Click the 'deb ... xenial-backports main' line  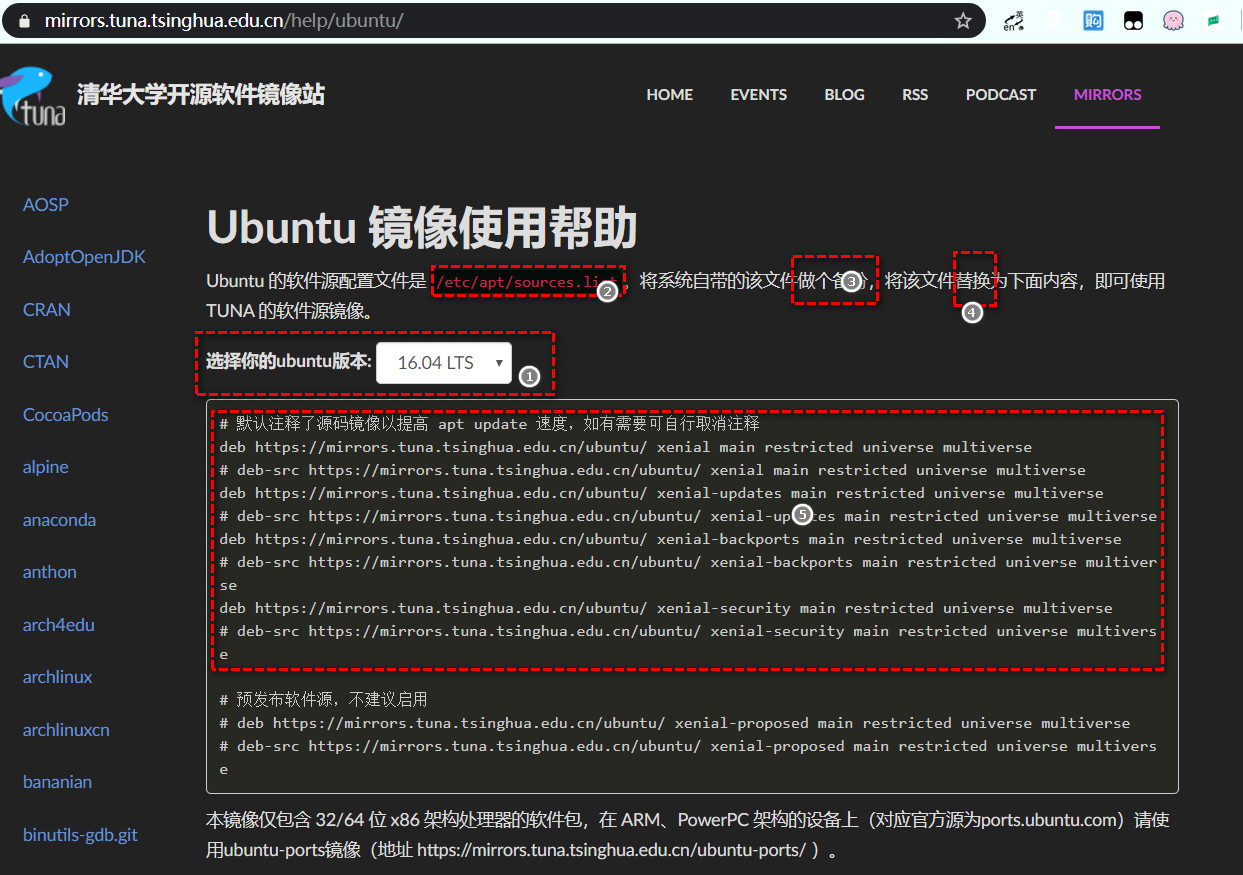[x=671, y=539]
